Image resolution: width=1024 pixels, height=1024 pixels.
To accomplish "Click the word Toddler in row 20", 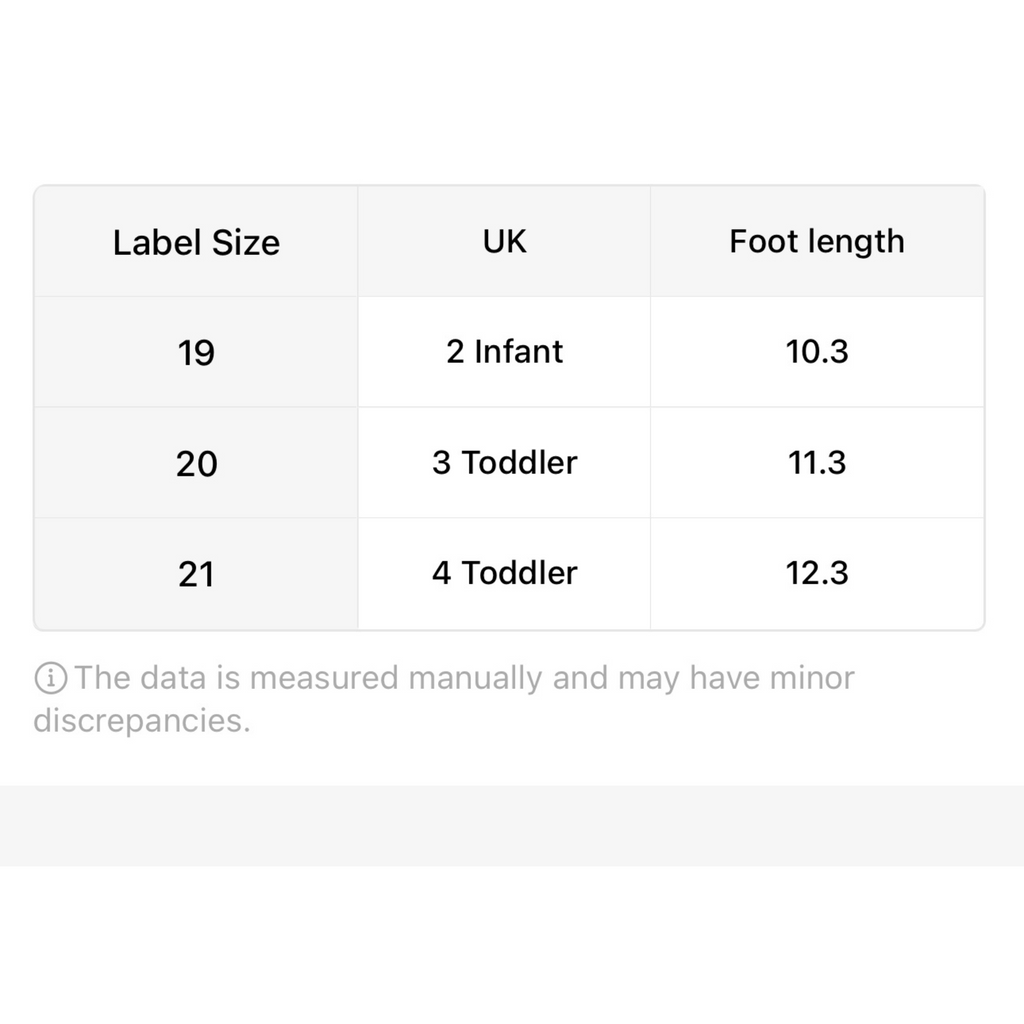I will [x=519, y=462].
